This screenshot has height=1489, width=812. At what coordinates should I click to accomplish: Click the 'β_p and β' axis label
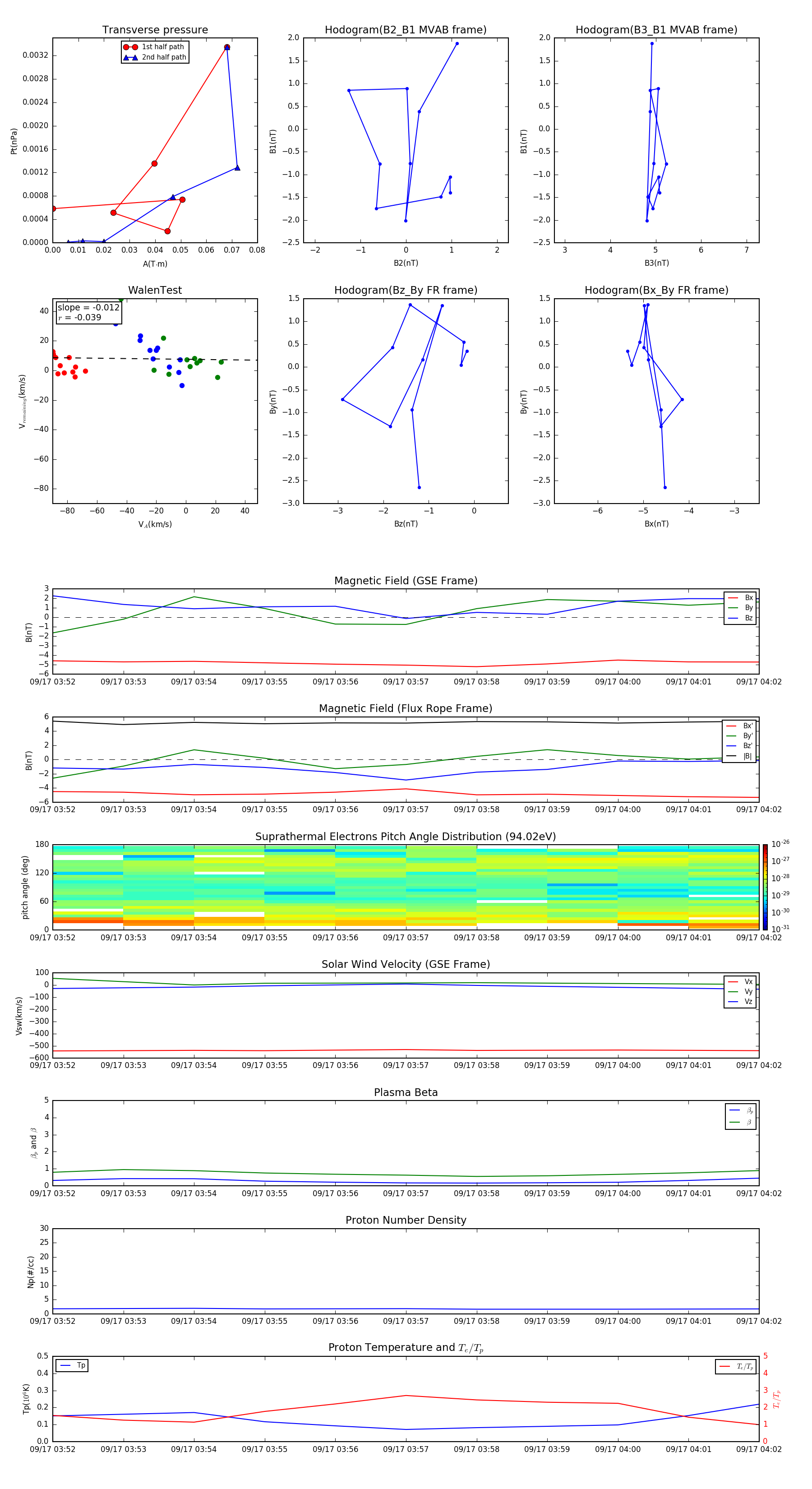33,1143
